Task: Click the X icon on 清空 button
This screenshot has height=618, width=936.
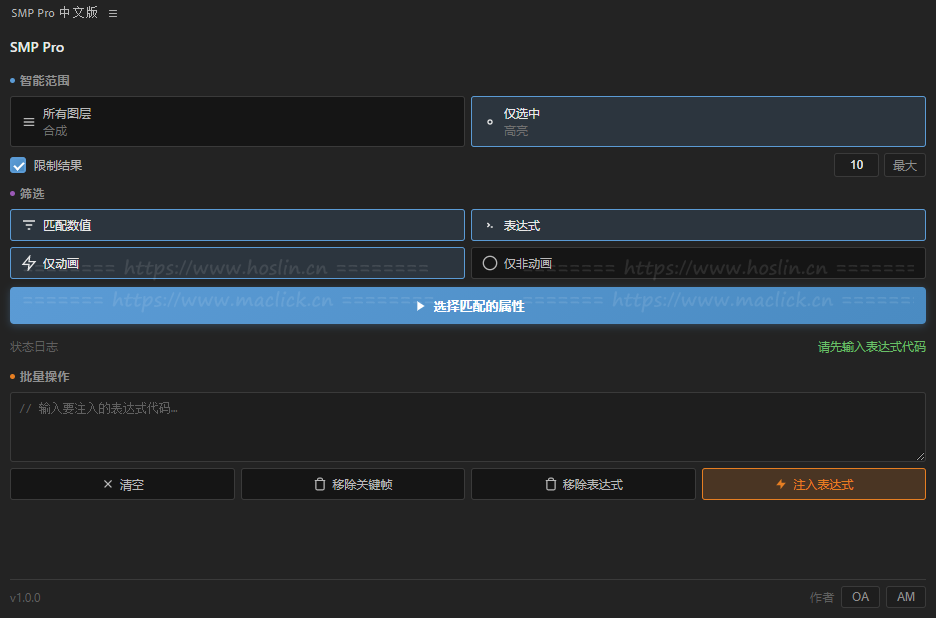Action: tap(108, 484)
